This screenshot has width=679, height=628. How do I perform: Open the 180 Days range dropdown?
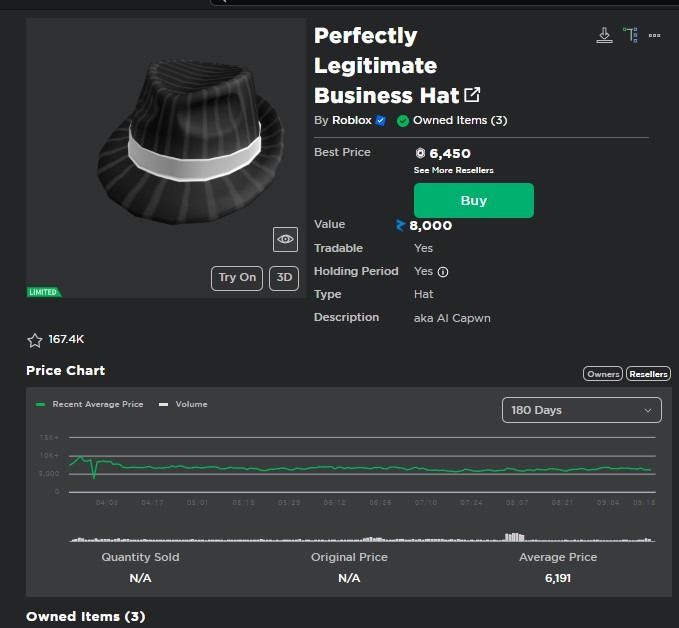[x=582, y=410]
